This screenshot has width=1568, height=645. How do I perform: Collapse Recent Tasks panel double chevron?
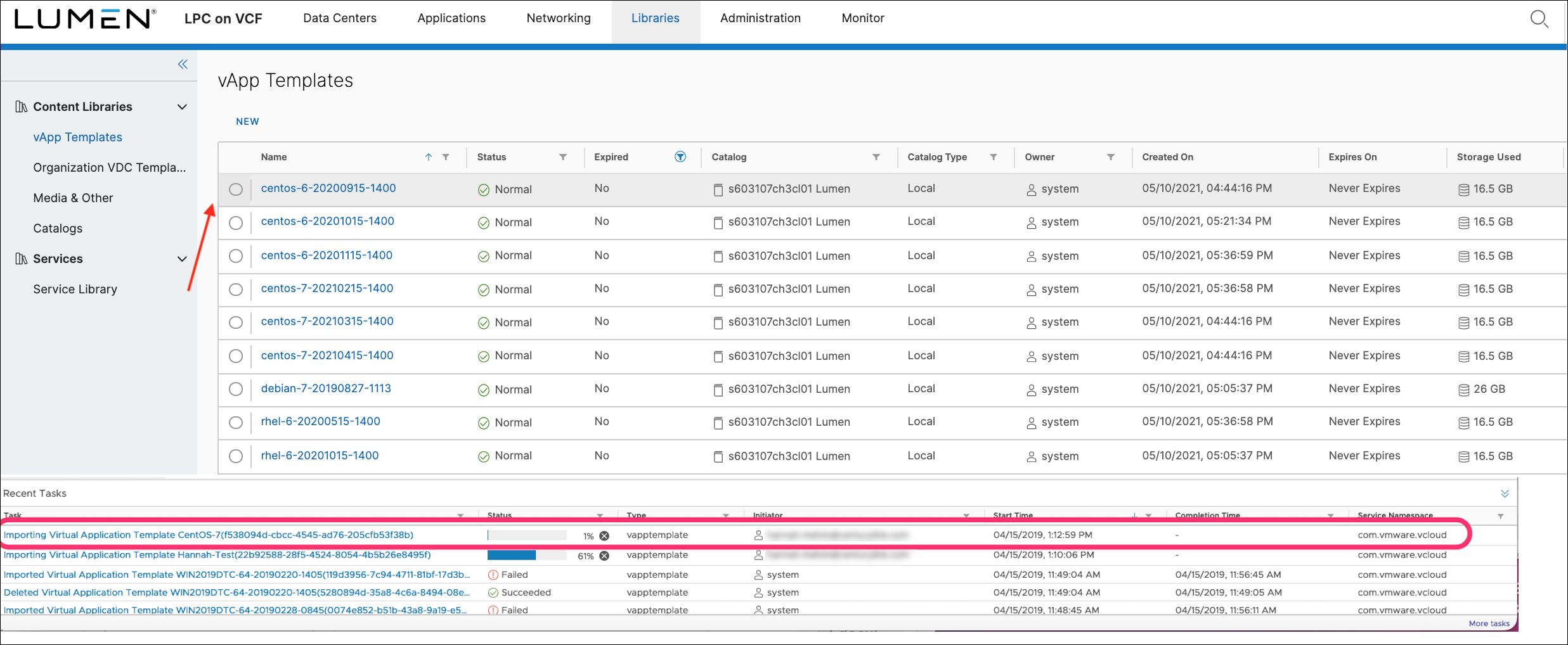[1505, 494]
